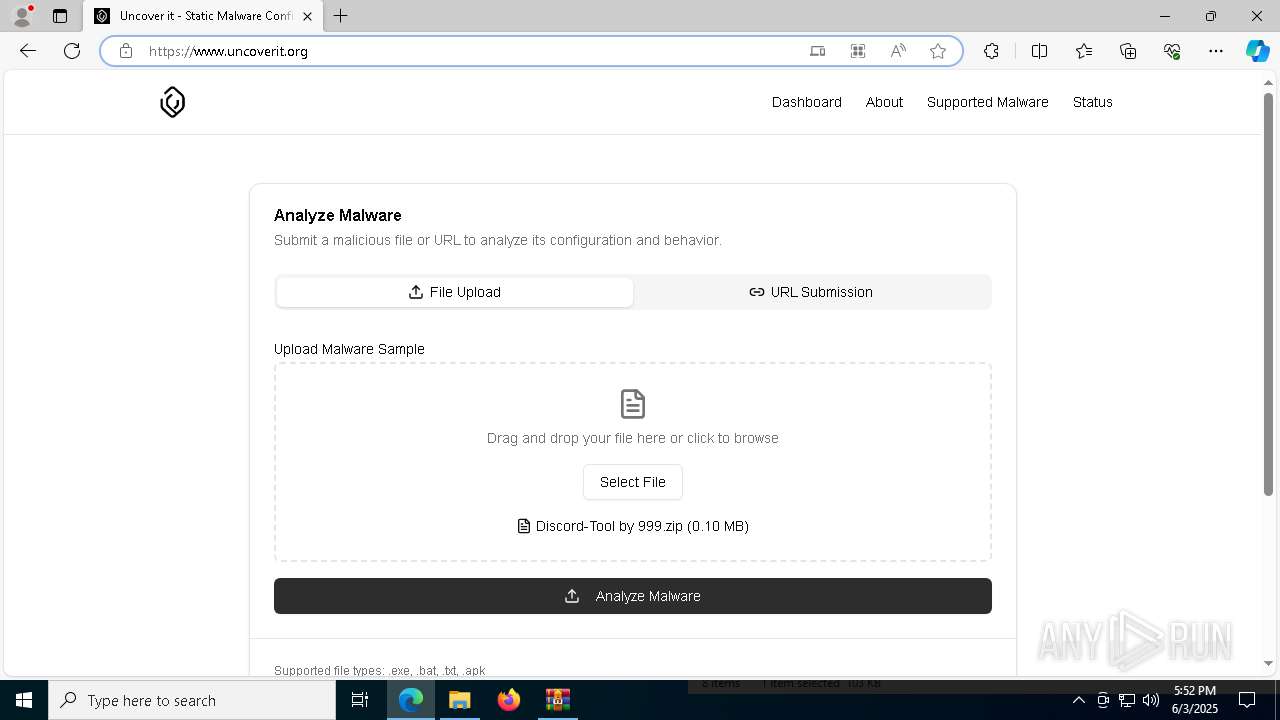Screen dimensions: 1280x720
Task: Open the volume control tray icon
Action: (x=1150, y=700)
